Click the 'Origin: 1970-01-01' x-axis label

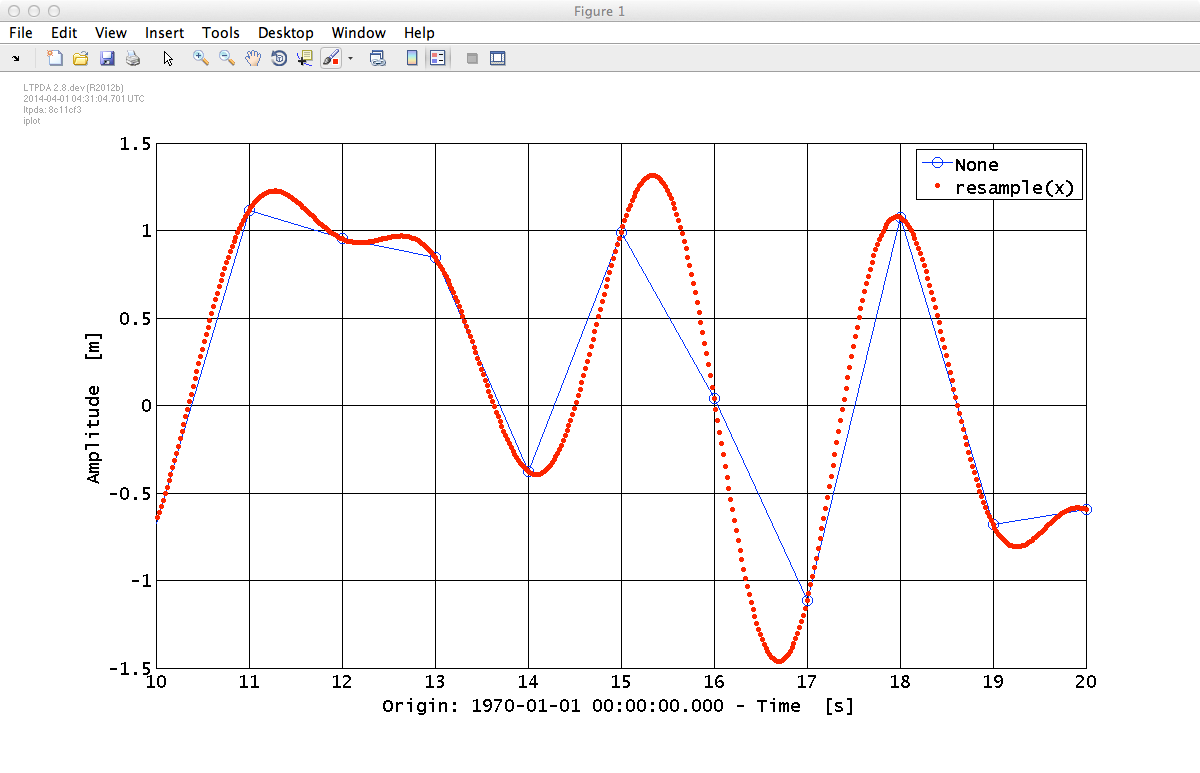(618, 706)
